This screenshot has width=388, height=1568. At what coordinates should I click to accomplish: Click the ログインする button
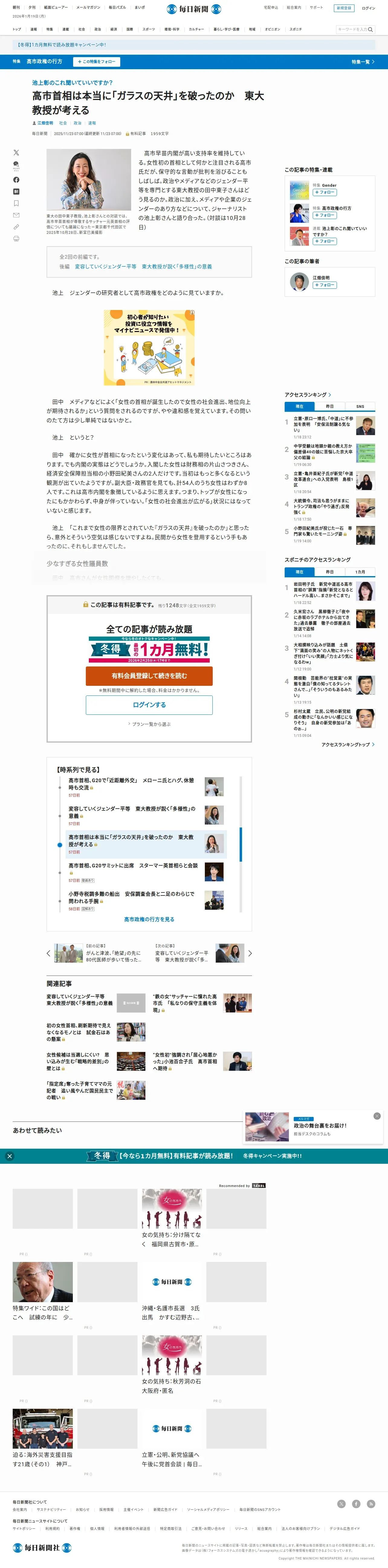point(149,705)
